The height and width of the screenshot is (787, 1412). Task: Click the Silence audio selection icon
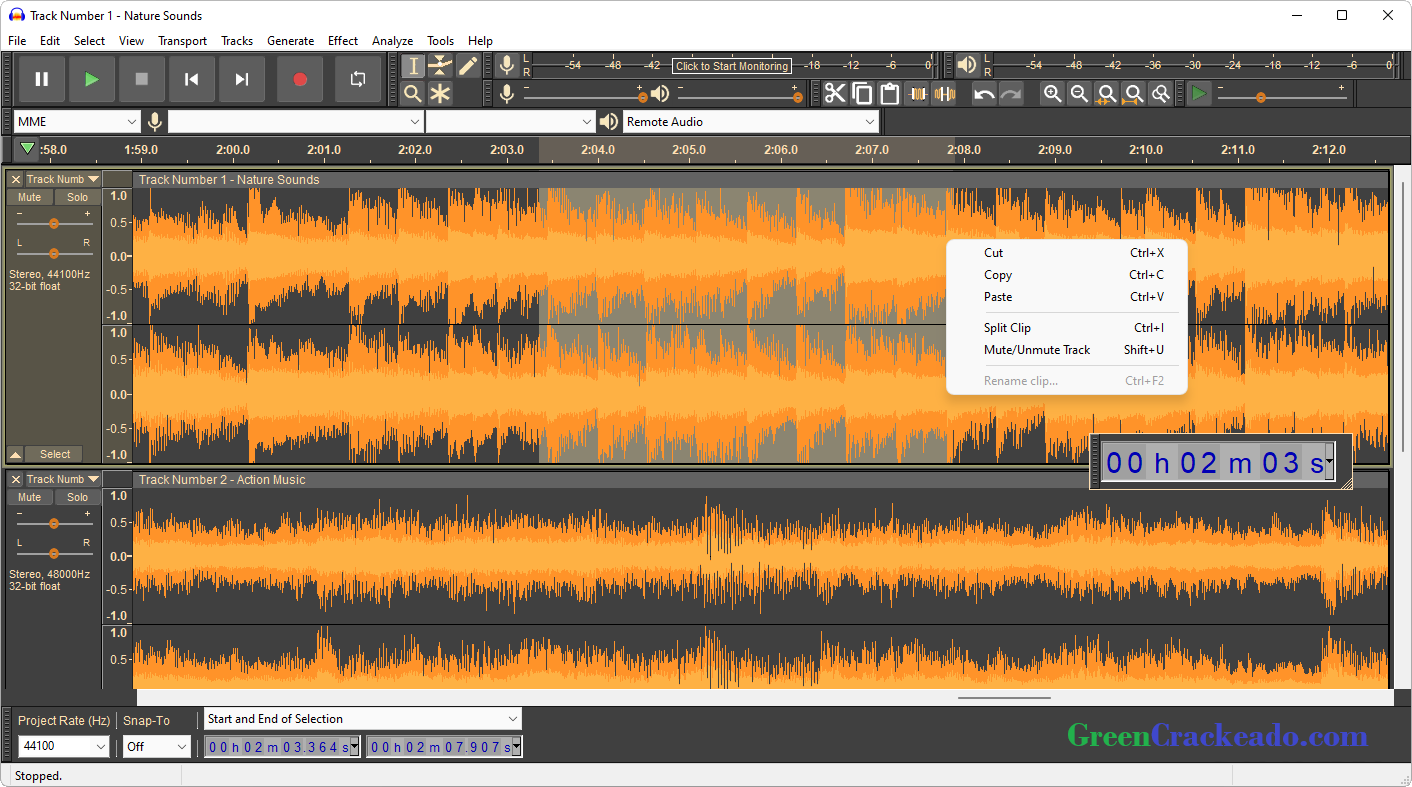click(946, 93)
